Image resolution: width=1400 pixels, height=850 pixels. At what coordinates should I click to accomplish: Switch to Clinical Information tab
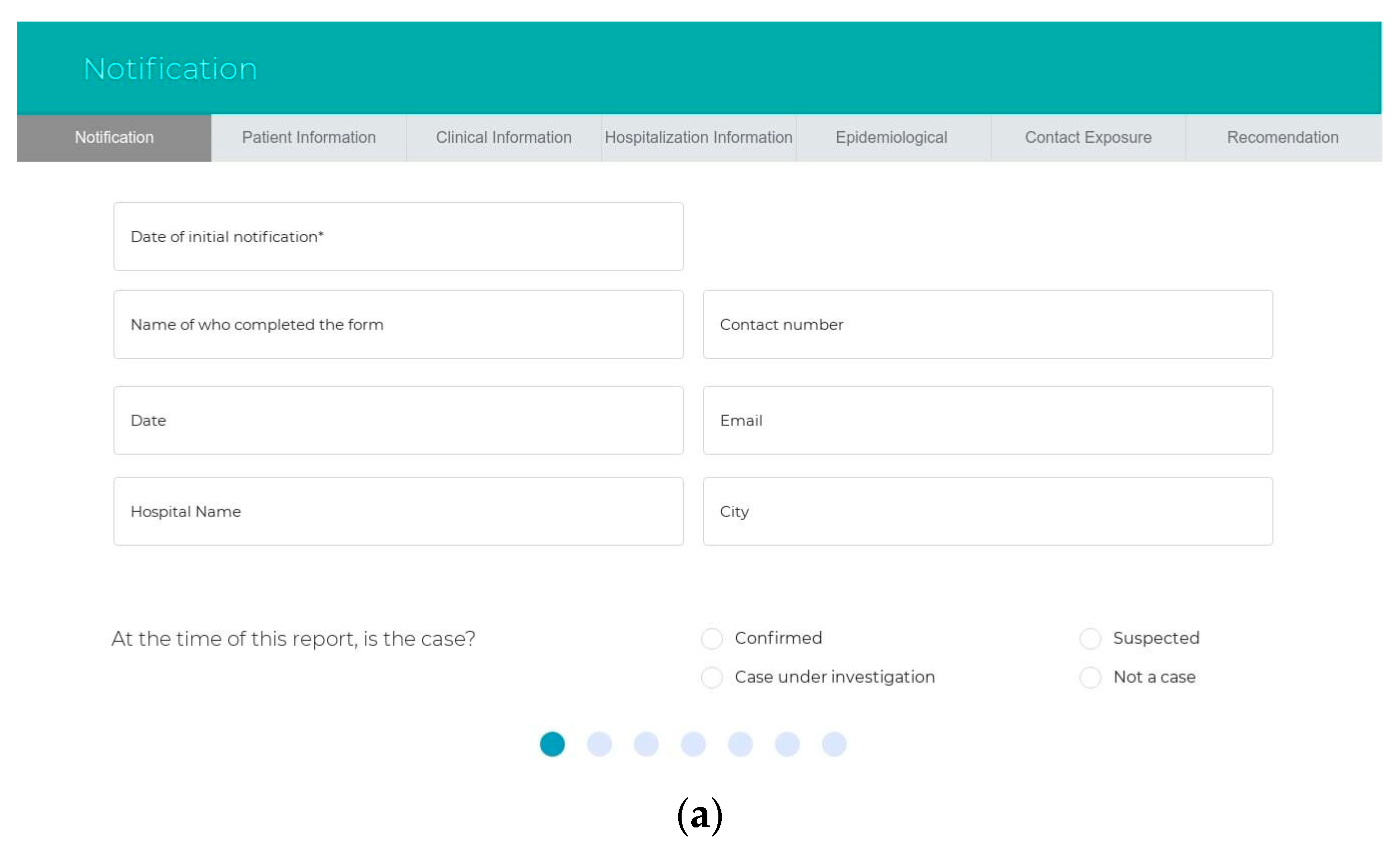[x=503, y=137]
